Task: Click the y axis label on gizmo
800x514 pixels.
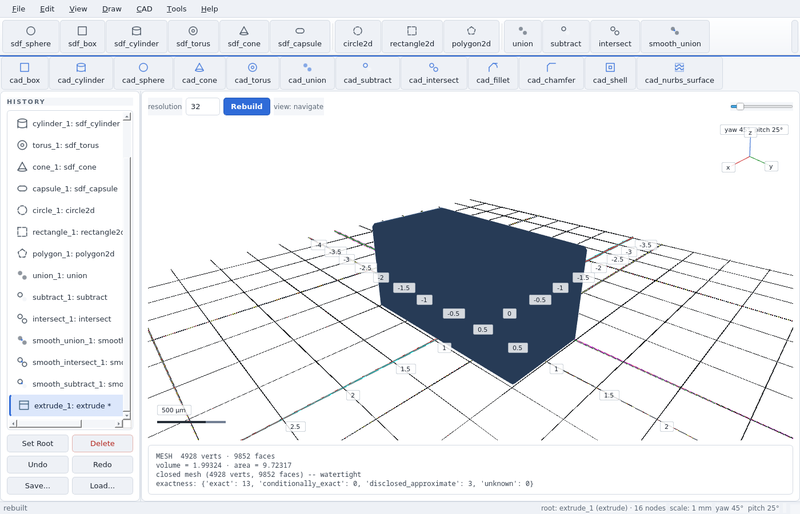Action: click(771, 166)
